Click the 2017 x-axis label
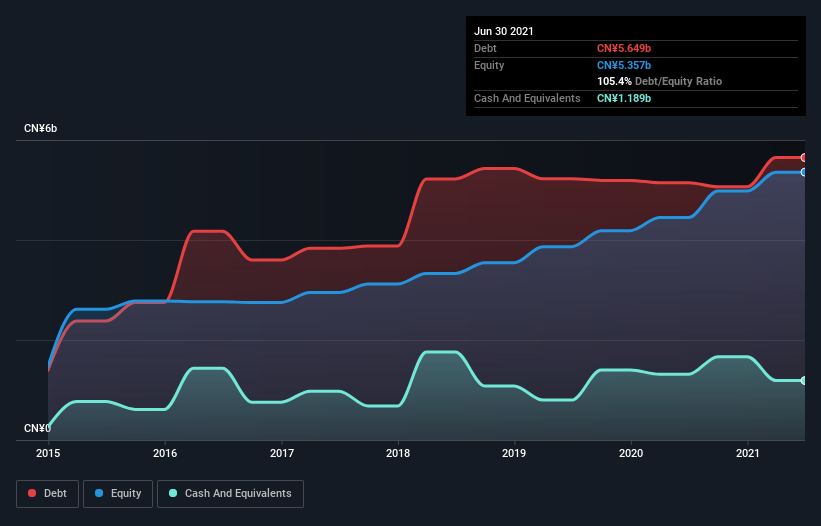This screenshot has width=821, height=526. click(x=282, y=453)
